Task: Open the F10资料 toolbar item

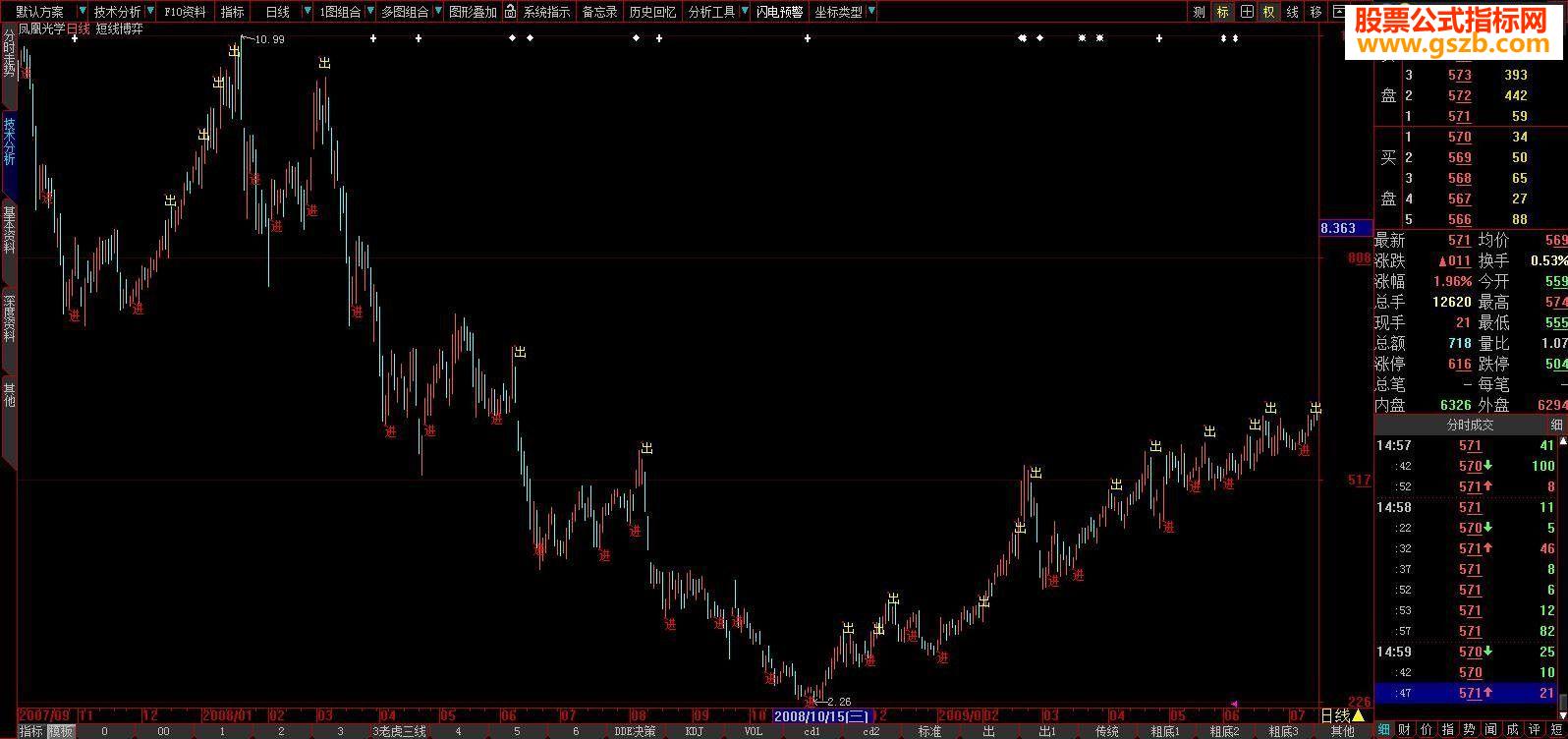Action: click(x=185, y=12)
